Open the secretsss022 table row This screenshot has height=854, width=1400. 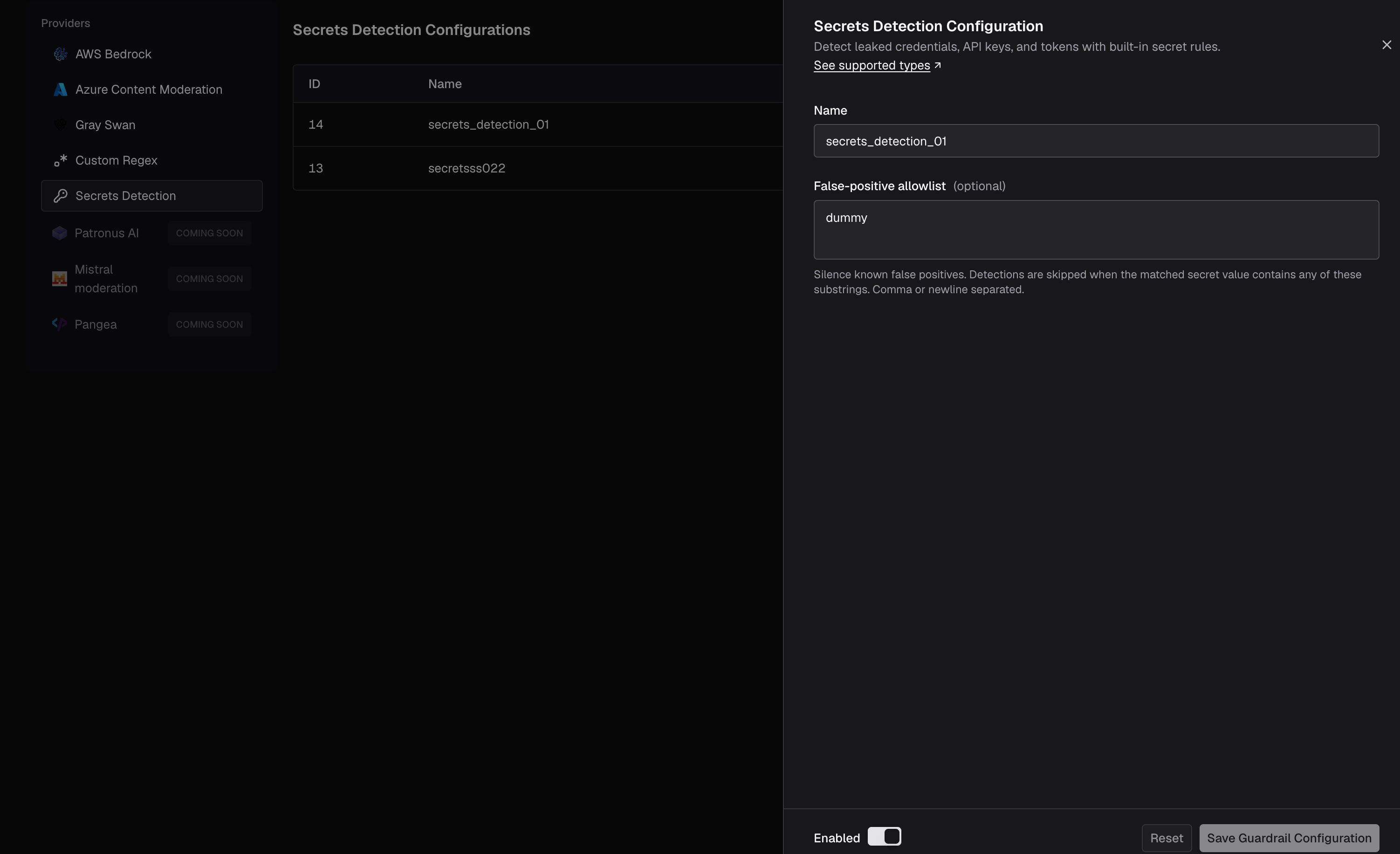[x=537, y=168]
